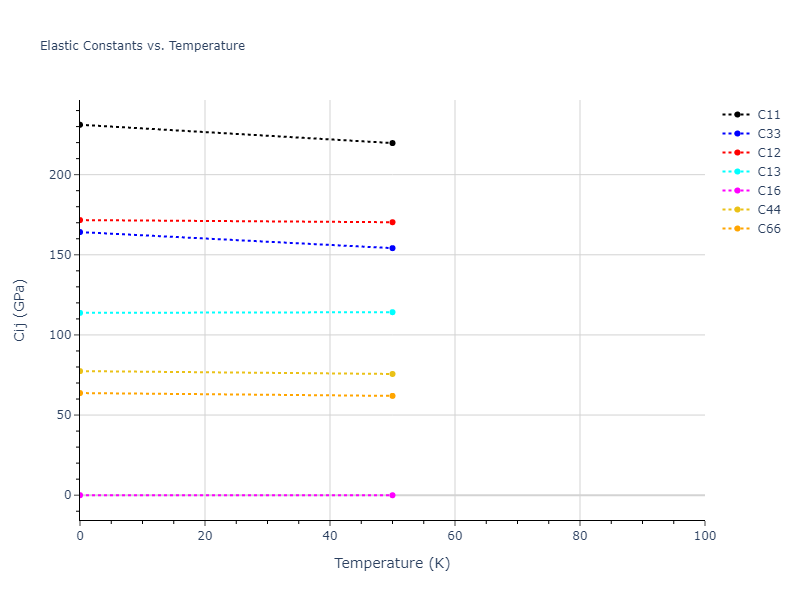Click the 'Cij (GPa)' y-axis title
The height and width of the screenshot is (600, 800).
pos(20,310)
